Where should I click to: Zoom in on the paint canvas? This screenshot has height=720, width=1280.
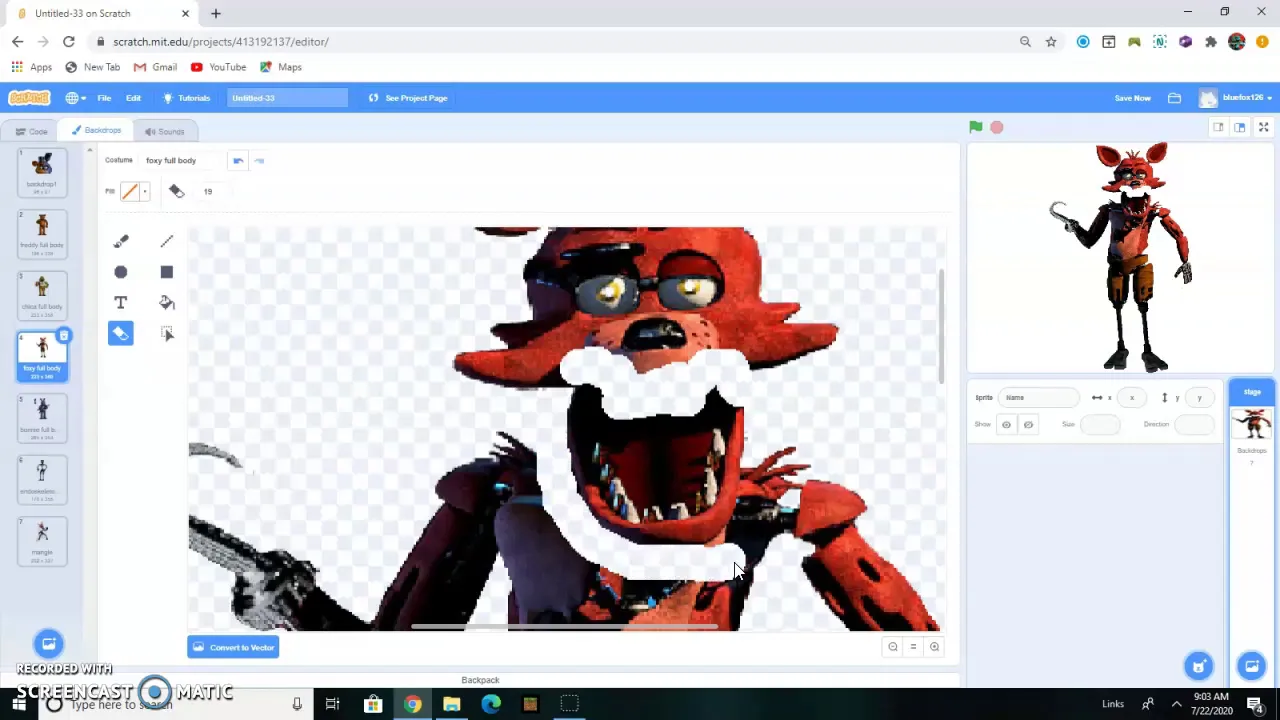(x=934, y=647)
